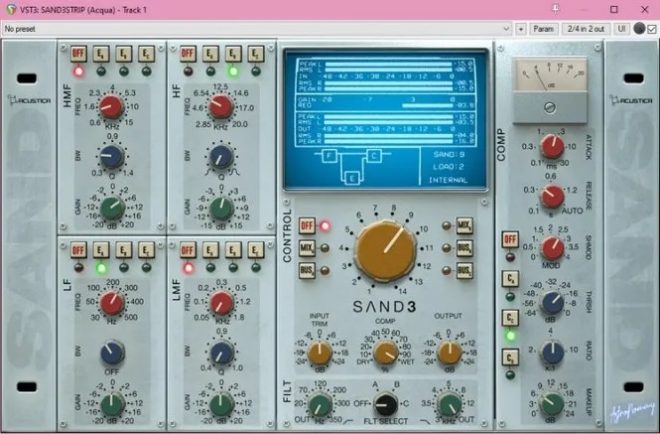The height and width of the screenshot is (434, 660).
Task: Select the first E button in LMF
Action: click(210, 250)
